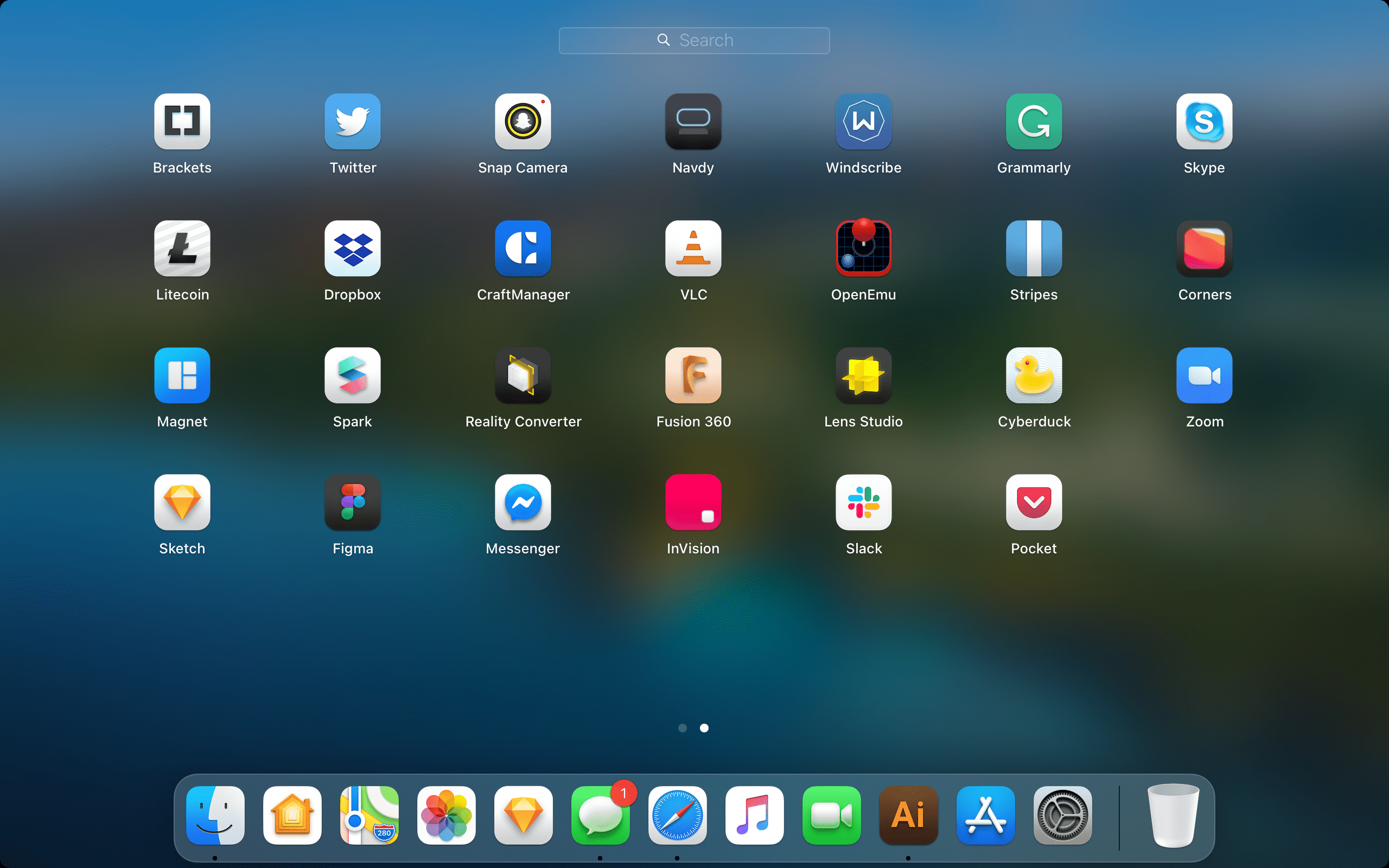1389x868 pixels.
Task: Open the Cyberduck duck icon
Action: click(x=1034, y=375)
